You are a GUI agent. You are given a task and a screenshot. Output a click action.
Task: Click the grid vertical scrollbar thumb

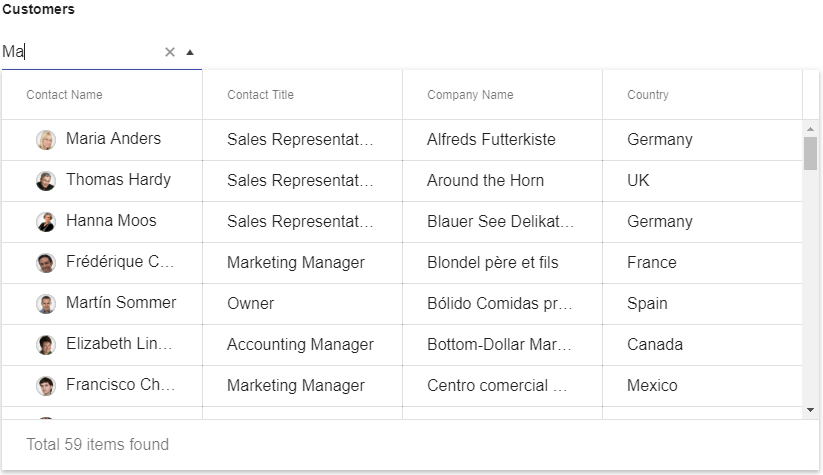[810, 153]
